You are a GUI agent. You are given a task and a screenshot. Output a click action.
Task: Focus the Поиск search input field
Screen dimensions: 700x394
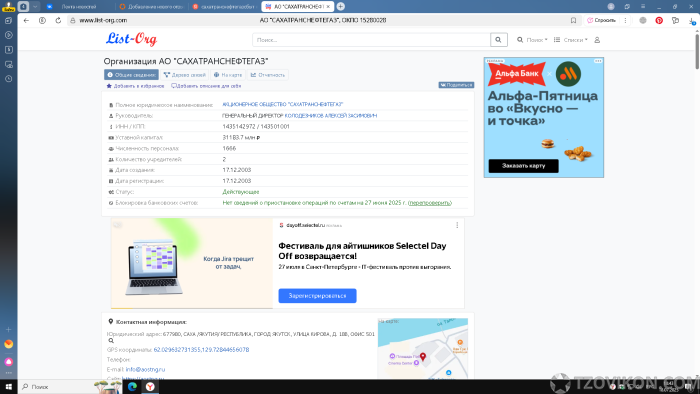pos(371,40)
